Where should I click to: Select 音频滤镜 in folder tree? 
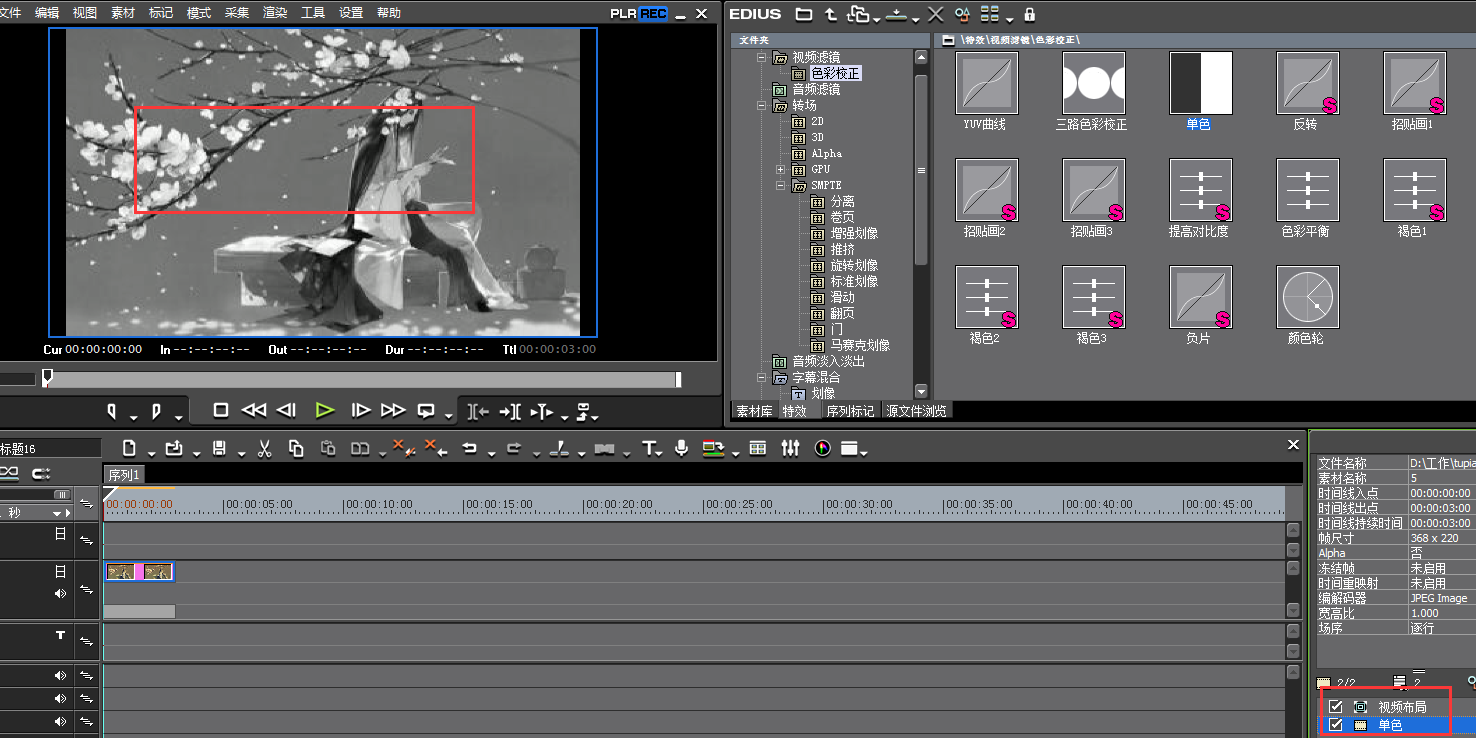coord(816,89)
